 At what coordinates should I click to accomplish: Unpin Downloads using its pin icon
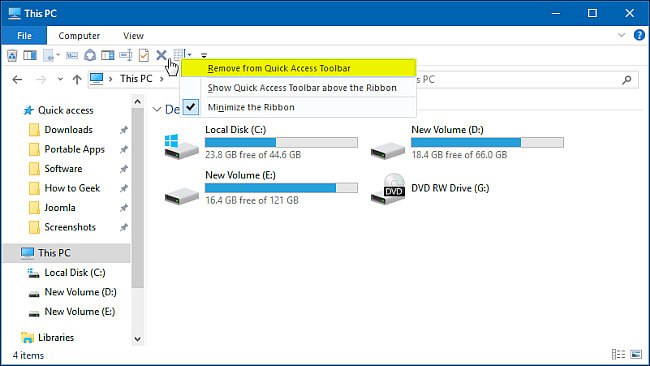pyautogui.click(x=124, y=130)
